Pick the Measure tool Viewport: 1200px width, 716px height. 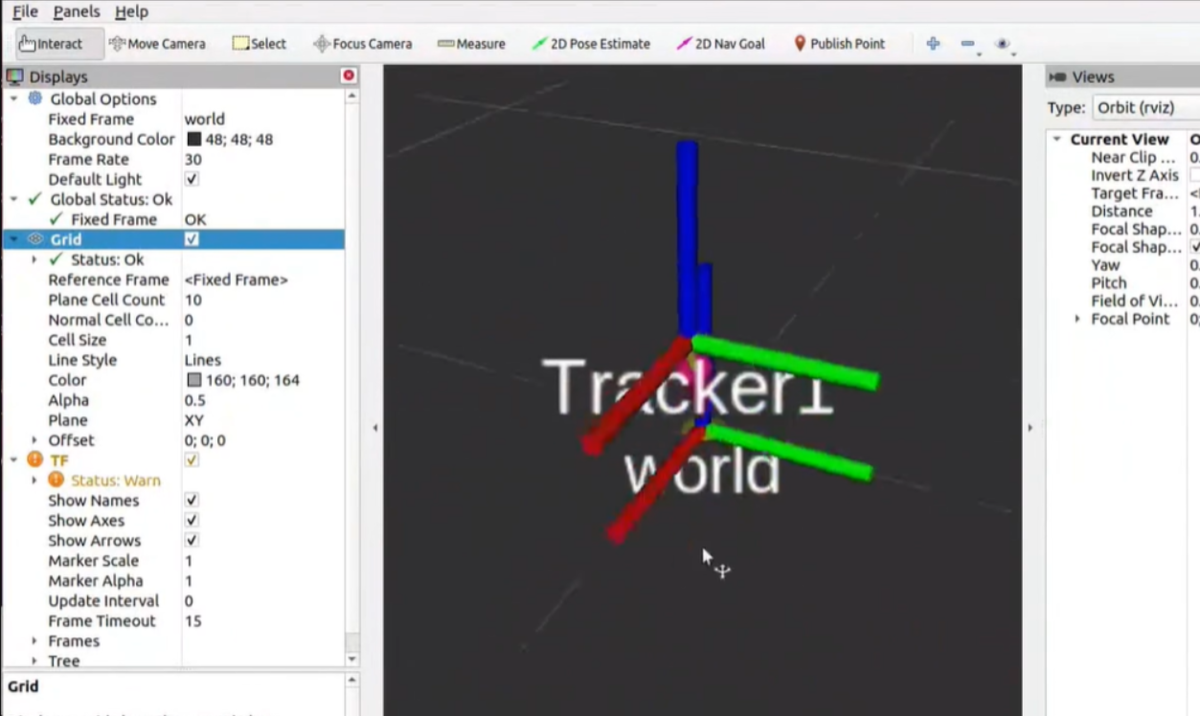point(471,44)
